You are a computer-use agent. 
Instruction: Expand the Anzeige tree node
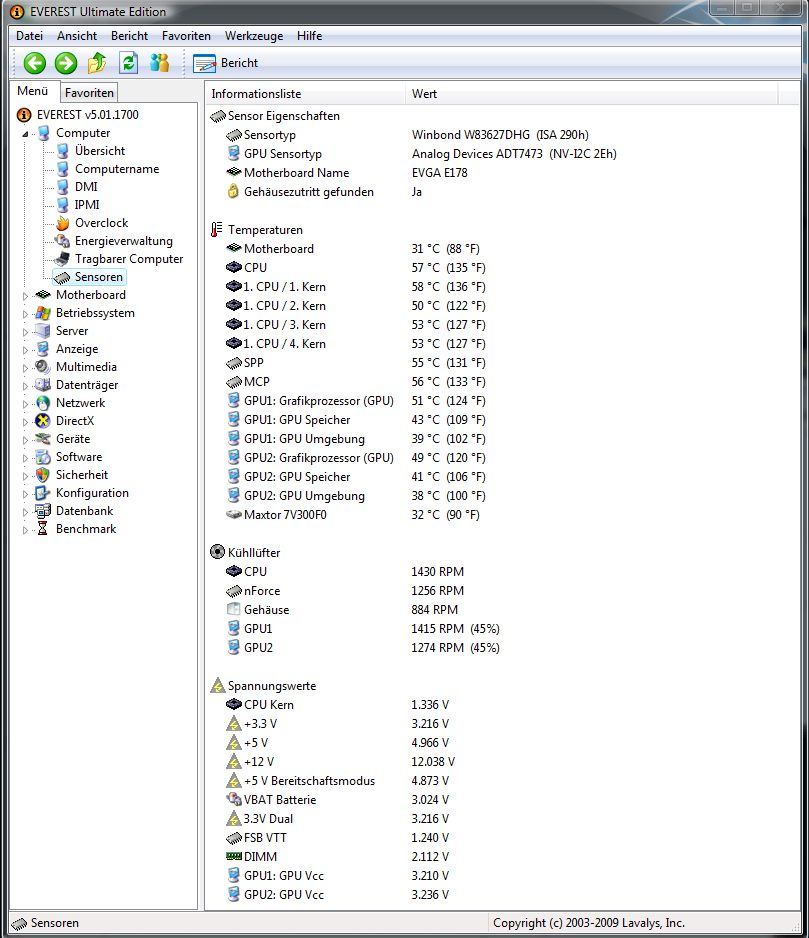pyautogui.click(x=25, y=350)
